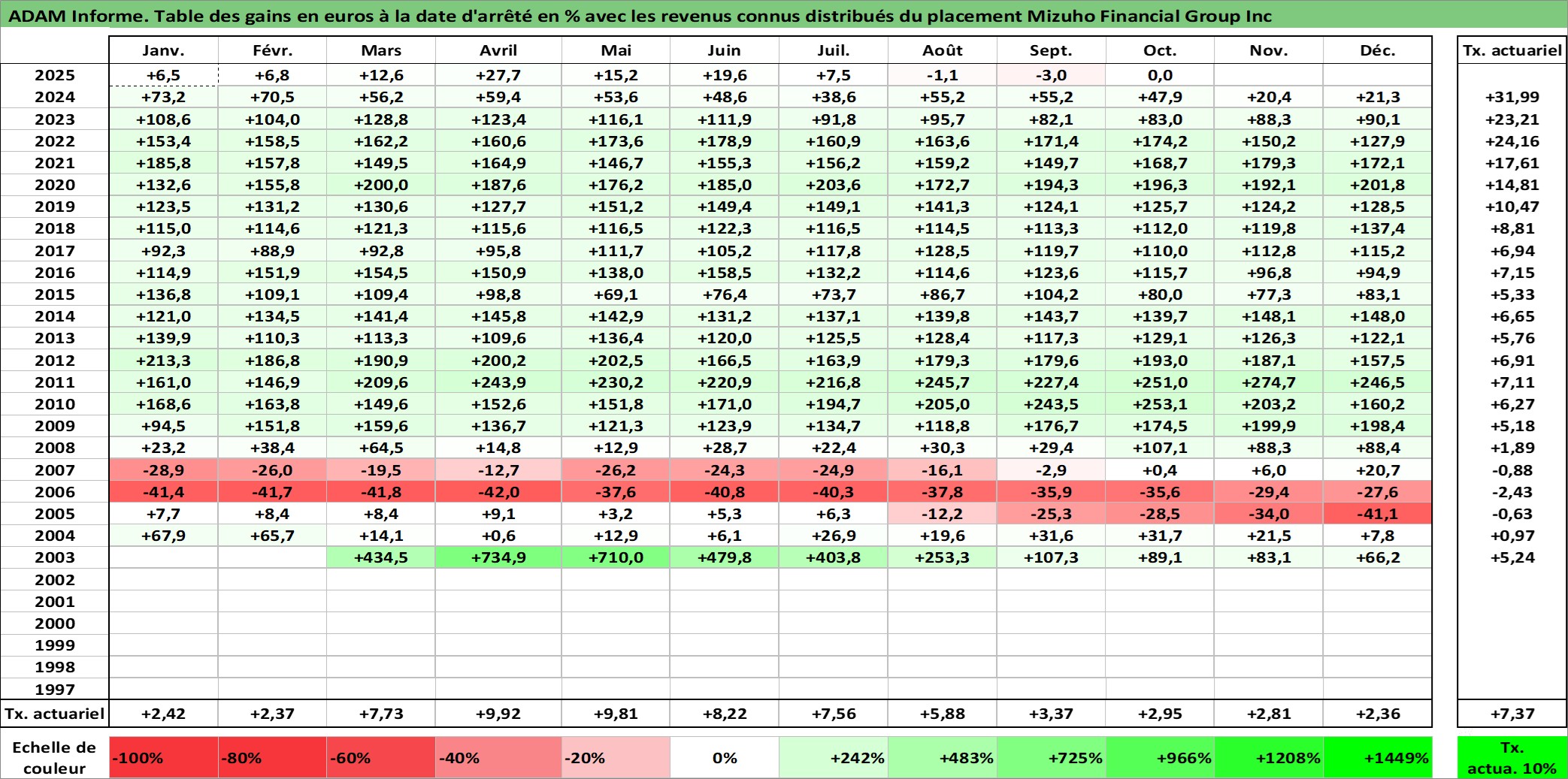Select cell +107,1 in October 2008
The height and width of the screenshot is (779, 1568).
[x=1160, y=448]
